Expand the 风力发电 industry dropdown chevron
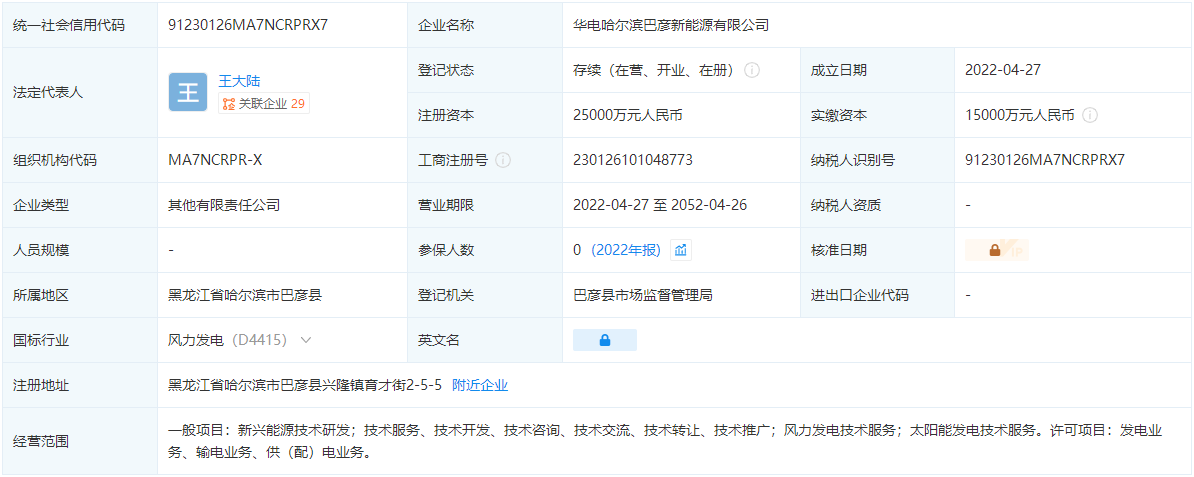This screenshot has width=1194, height=477. pos(306,340)
